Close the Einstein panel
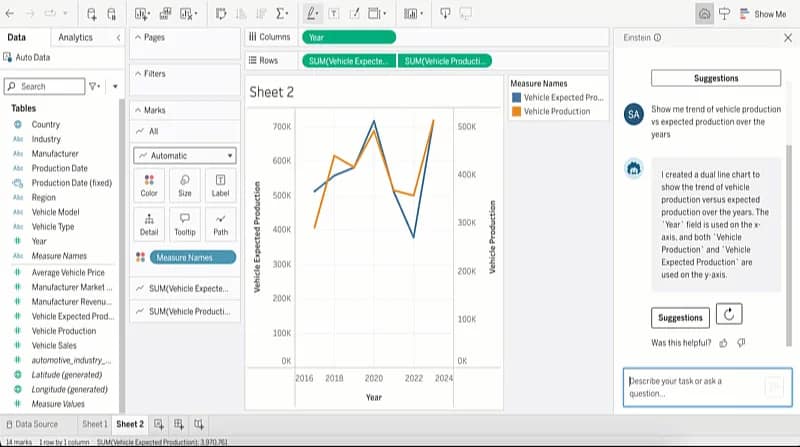Image resolution: width=800 pixels, height=447 pixels. click(x=787, y=37)
